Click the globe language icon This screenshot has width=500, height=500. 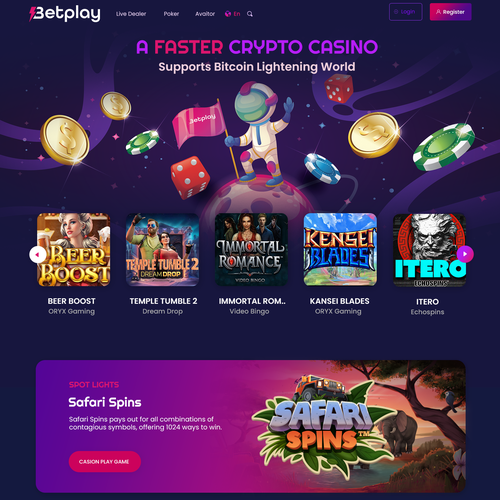point(228,14)
